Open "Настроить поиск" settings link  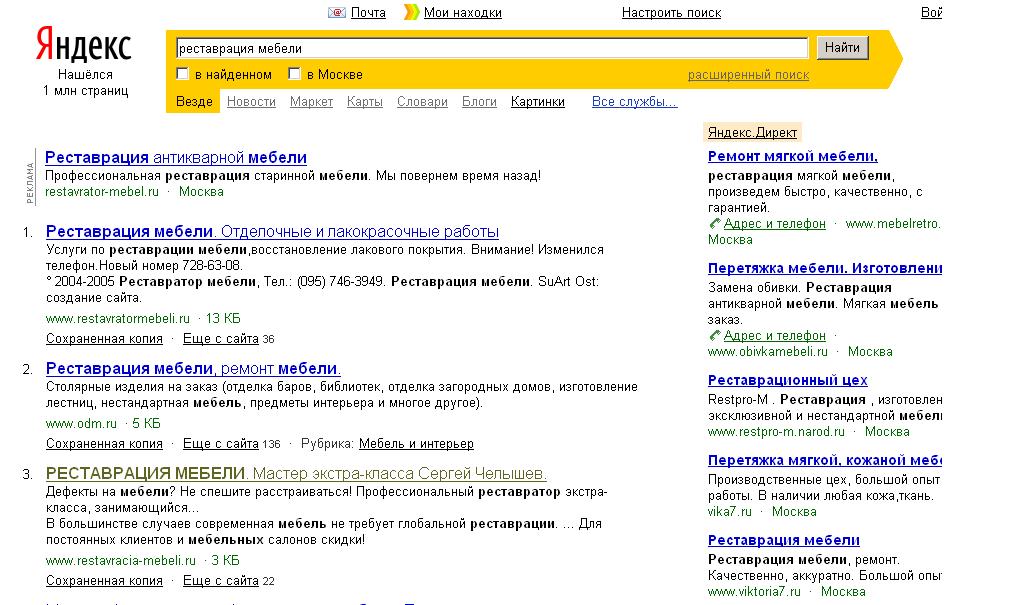pos(671,13)
